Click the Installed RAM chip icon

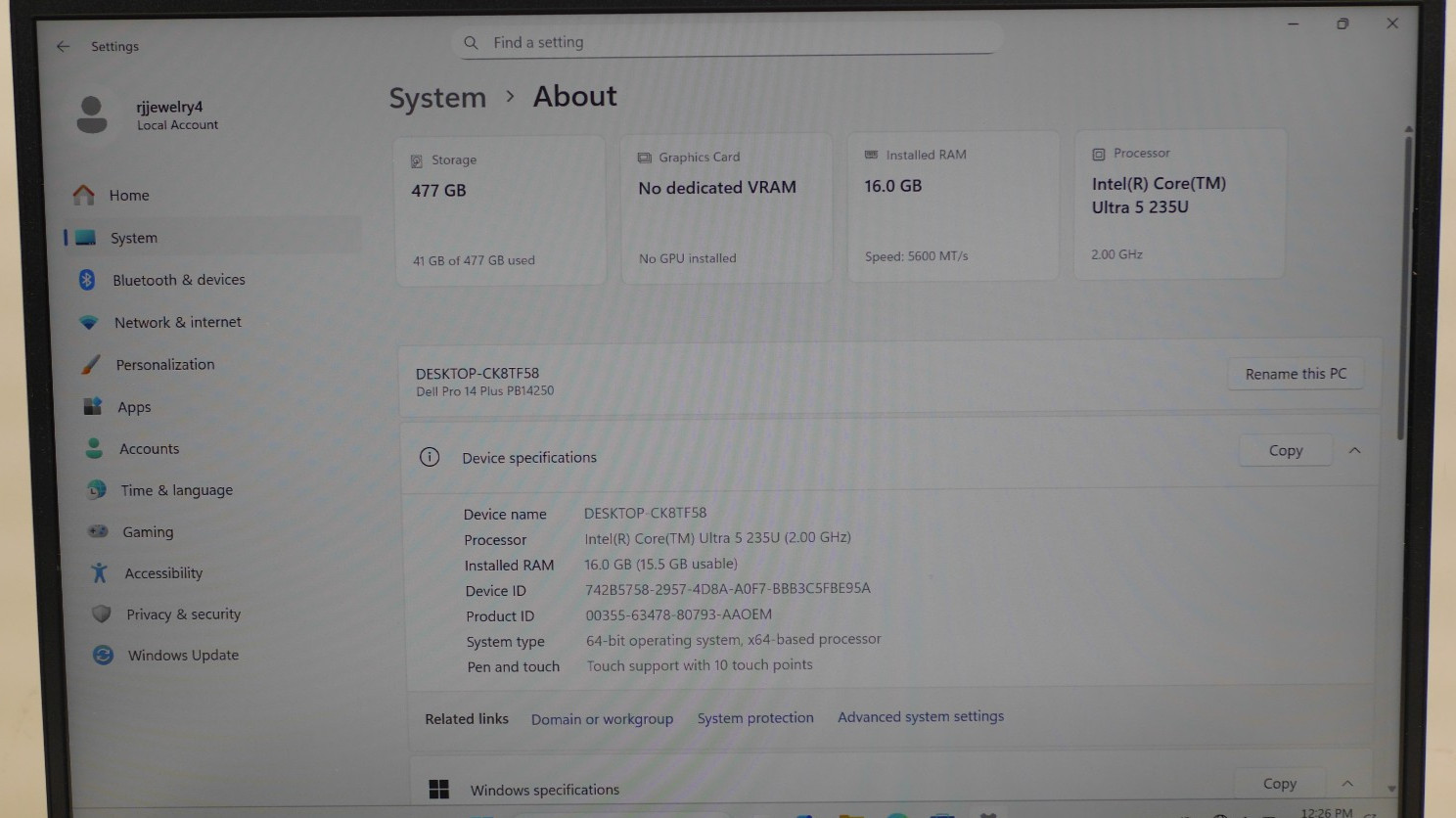[x=871, y=155]
